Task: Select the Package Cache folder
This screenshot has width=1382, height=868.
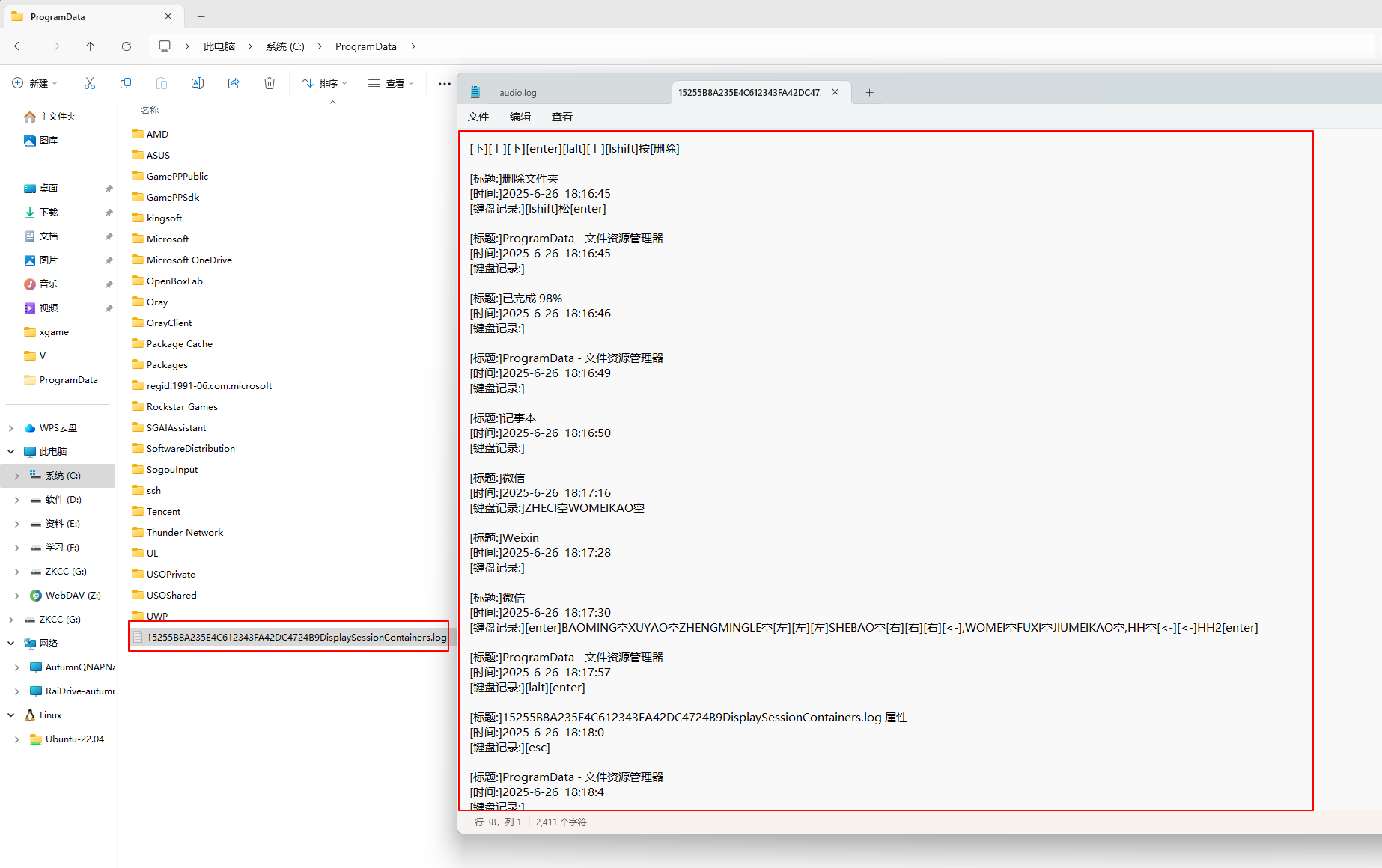Action: click(172, 344)
